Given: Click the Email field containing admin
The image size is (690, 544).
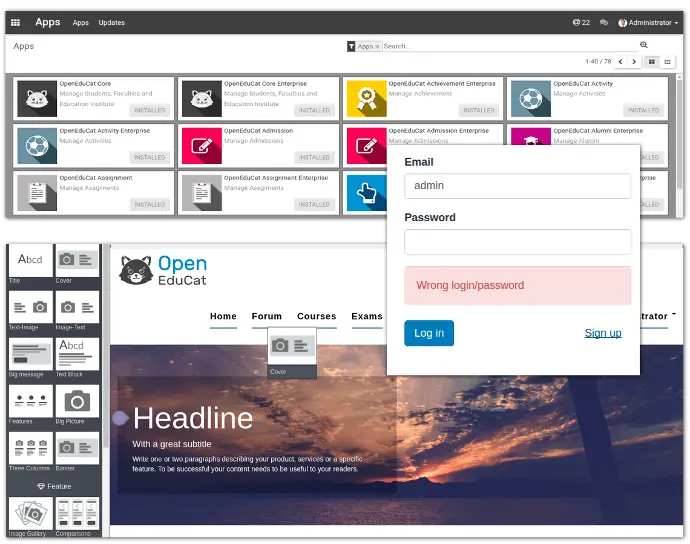Looking at the screenshot, I should point(518,186).
